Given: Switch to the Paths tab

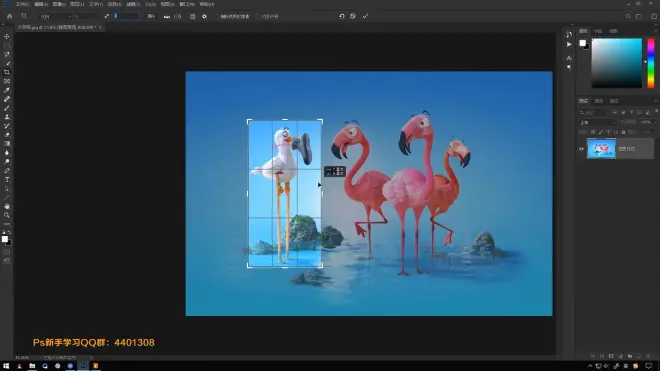Looking at the screenshot, I should (x=614, y=101).
